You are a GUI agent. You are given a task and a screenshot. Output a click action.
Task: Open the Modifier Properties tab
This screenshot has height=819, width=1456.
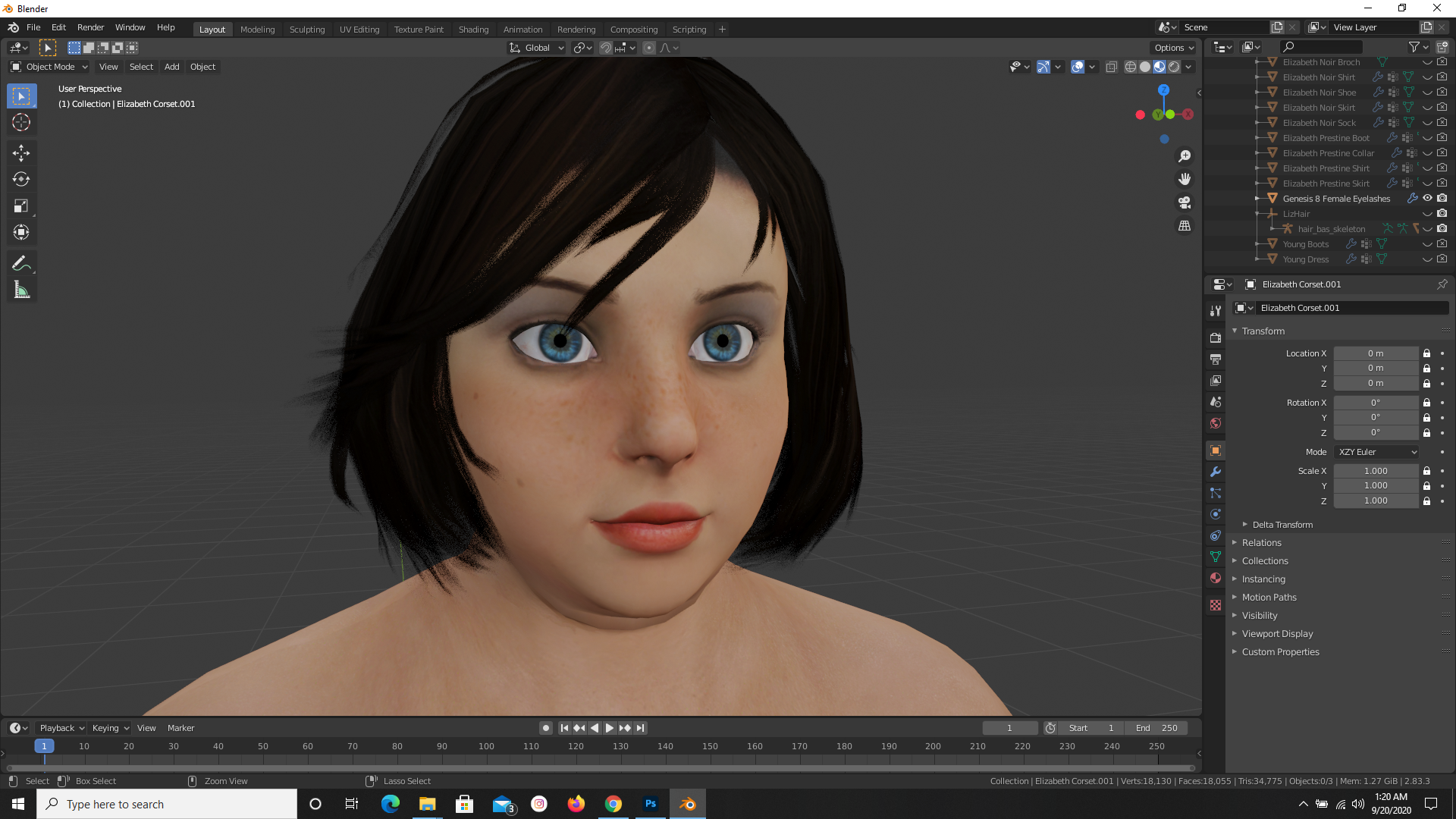[1216, 471]
